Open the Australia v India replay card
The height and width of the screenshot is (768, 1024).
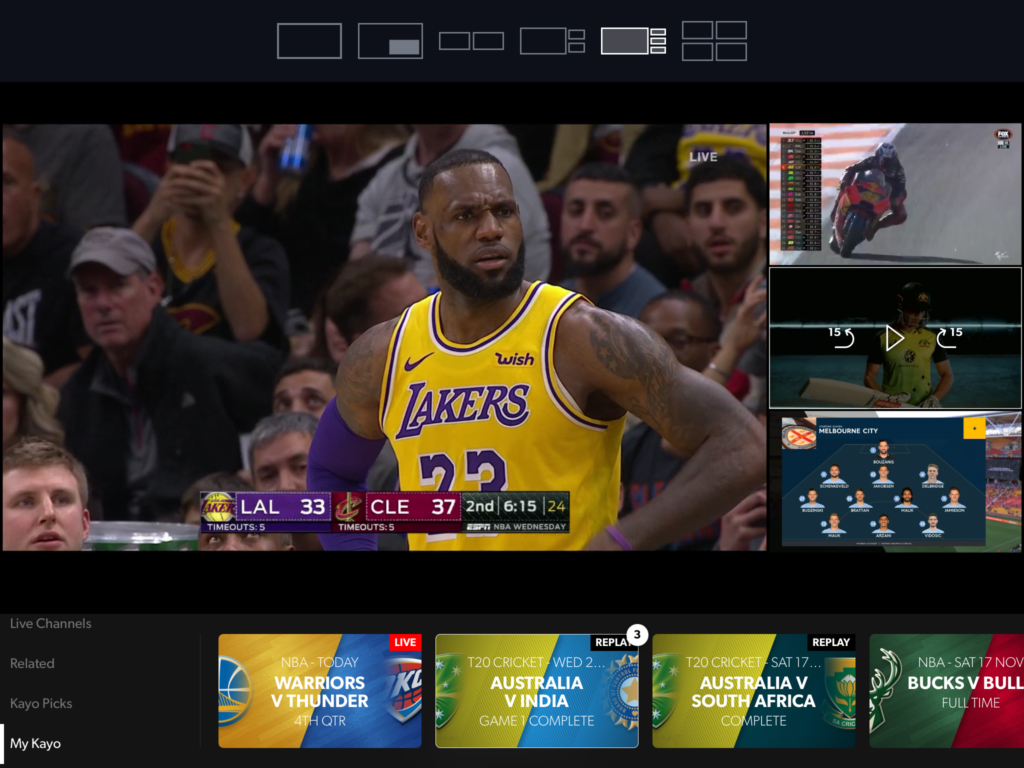click(537, 691)
